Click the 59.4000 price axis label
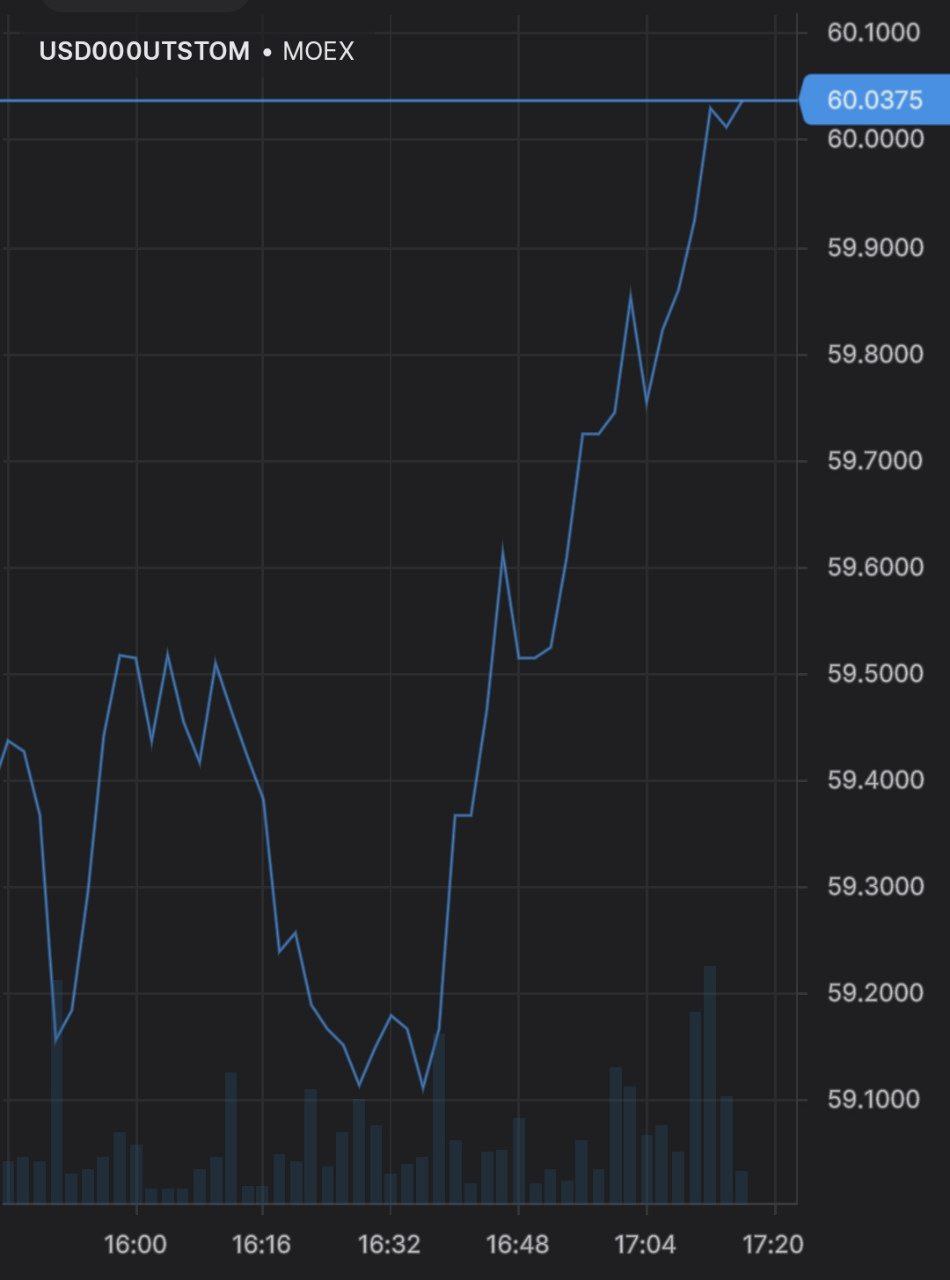Screen dimensions: 950x1280 coord(874,779)
